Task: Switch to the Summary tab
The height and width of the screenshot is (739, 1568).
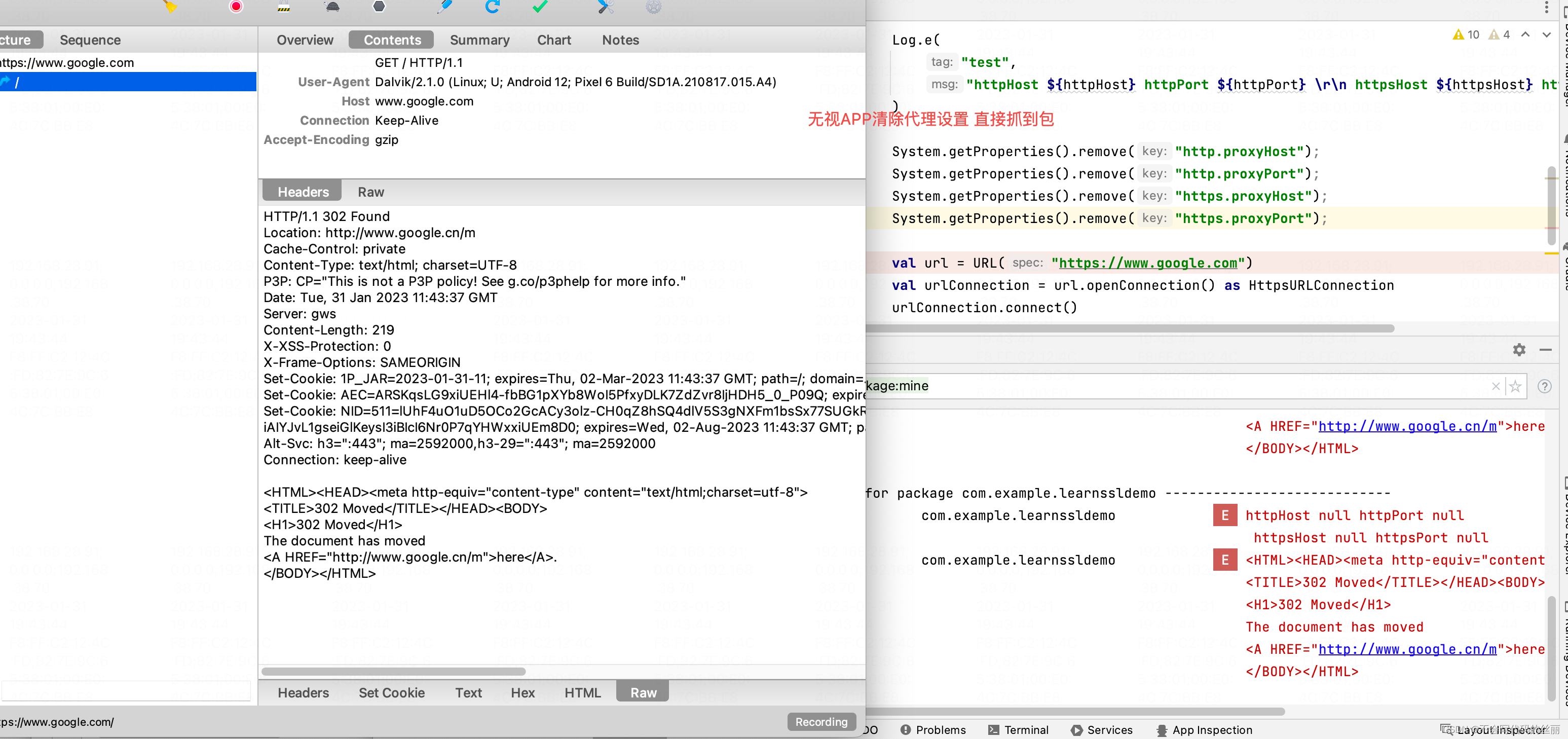Action: (x=479, y=40)
